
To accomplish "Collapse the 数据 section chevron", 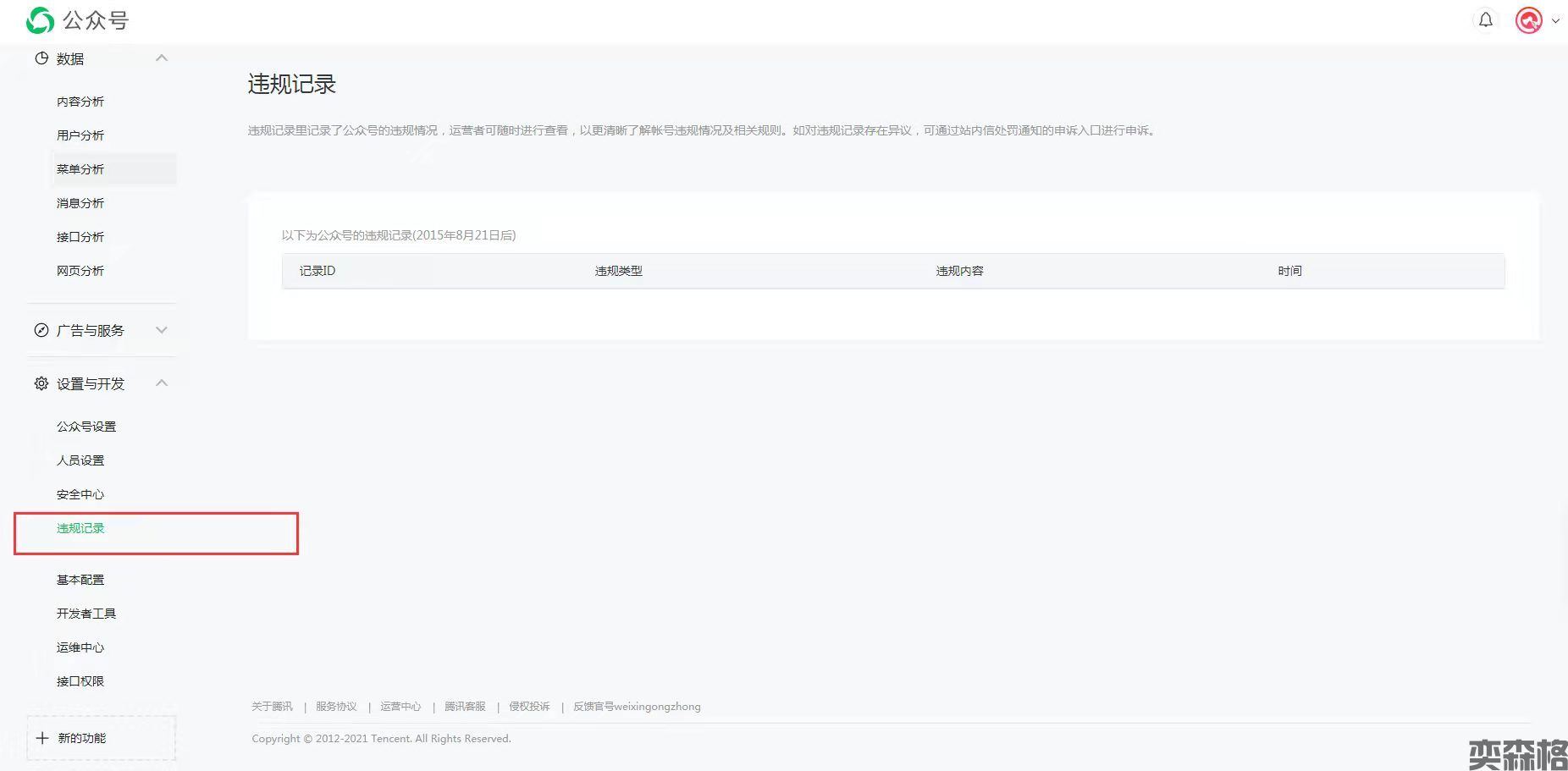I will pyautogui.click(x=162, y=58).
